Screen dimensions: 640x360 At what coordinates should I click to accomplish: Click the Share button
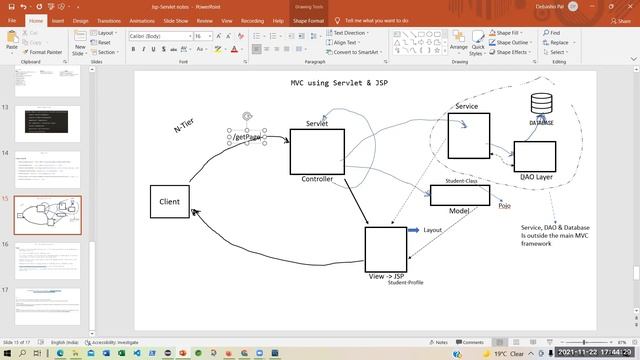pos(620,21)
